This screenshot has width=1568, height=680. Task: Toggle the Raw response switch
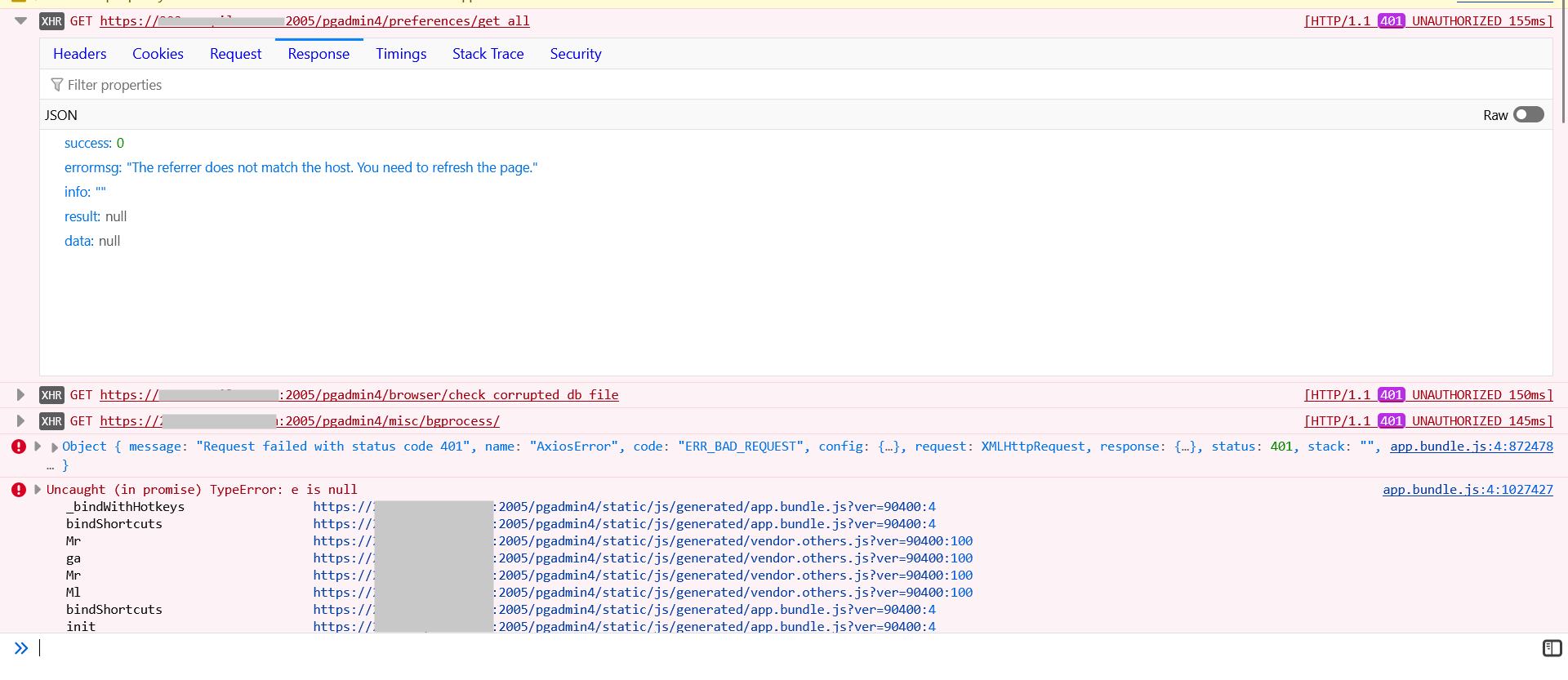1528,115
